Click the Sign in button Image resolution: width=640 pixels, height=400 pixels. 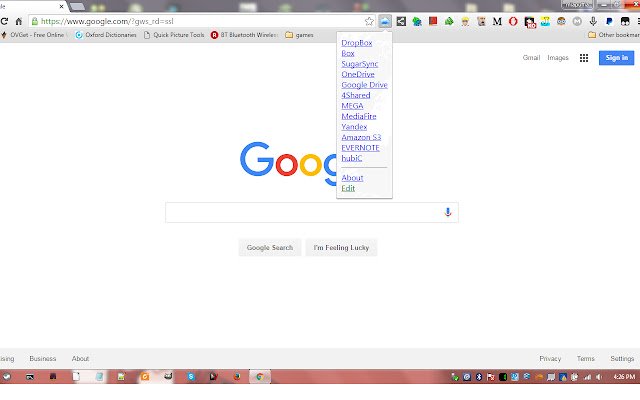pos(616,58)
